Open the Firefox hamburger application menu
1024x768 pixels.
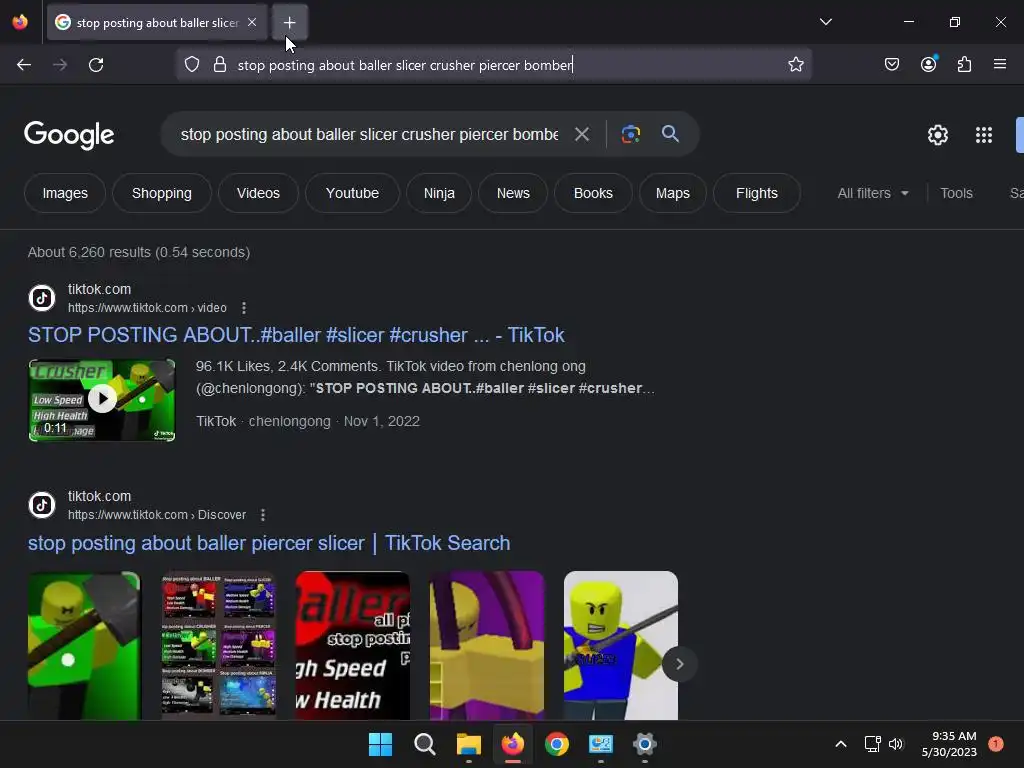1000,65
